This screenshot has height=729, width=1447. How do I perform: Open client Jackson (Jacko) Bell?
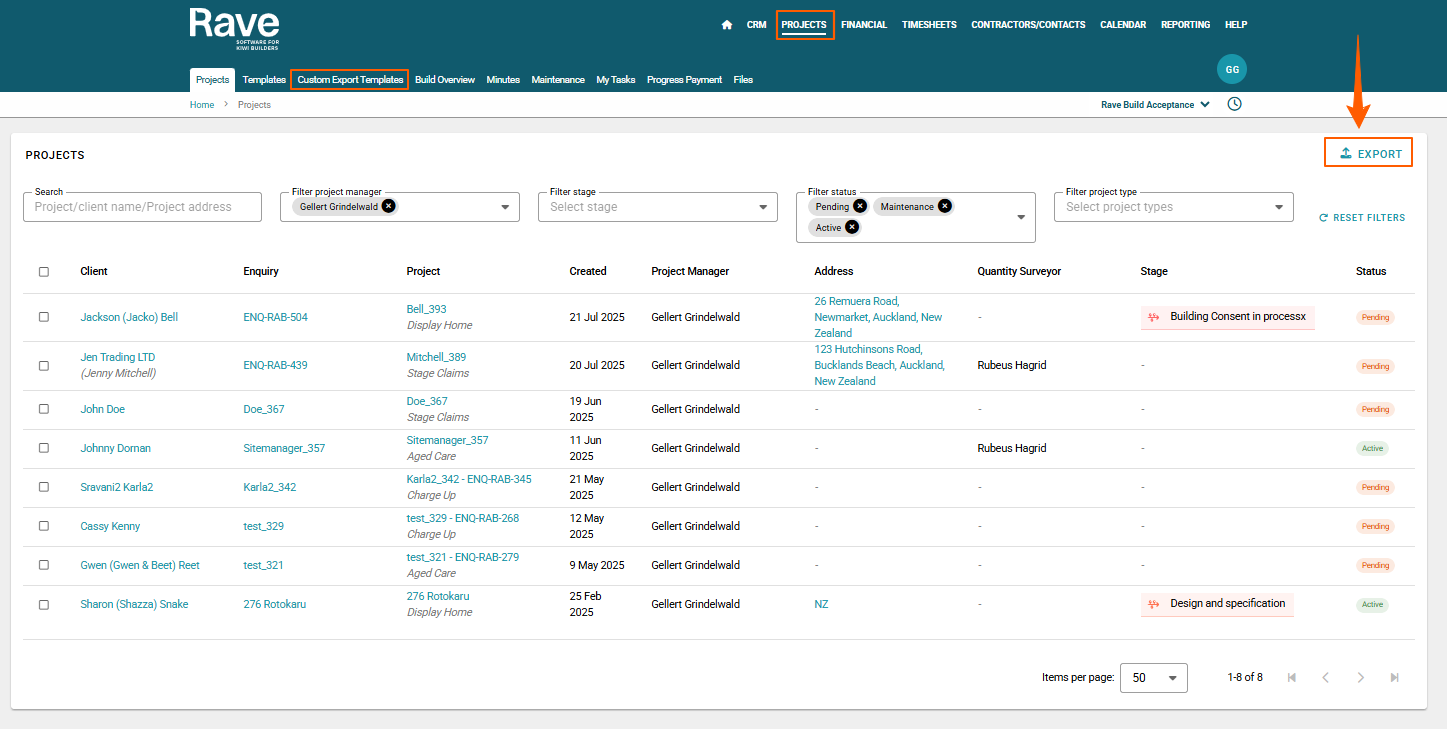[x=129, y=317]
